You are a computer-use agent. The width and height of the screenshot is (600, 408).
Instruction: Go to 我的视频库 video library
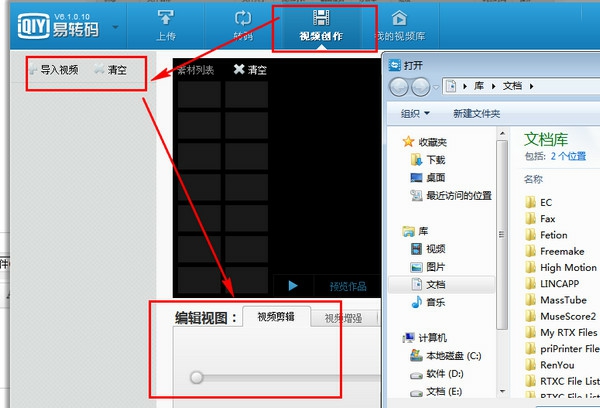(x=398, y=26)
